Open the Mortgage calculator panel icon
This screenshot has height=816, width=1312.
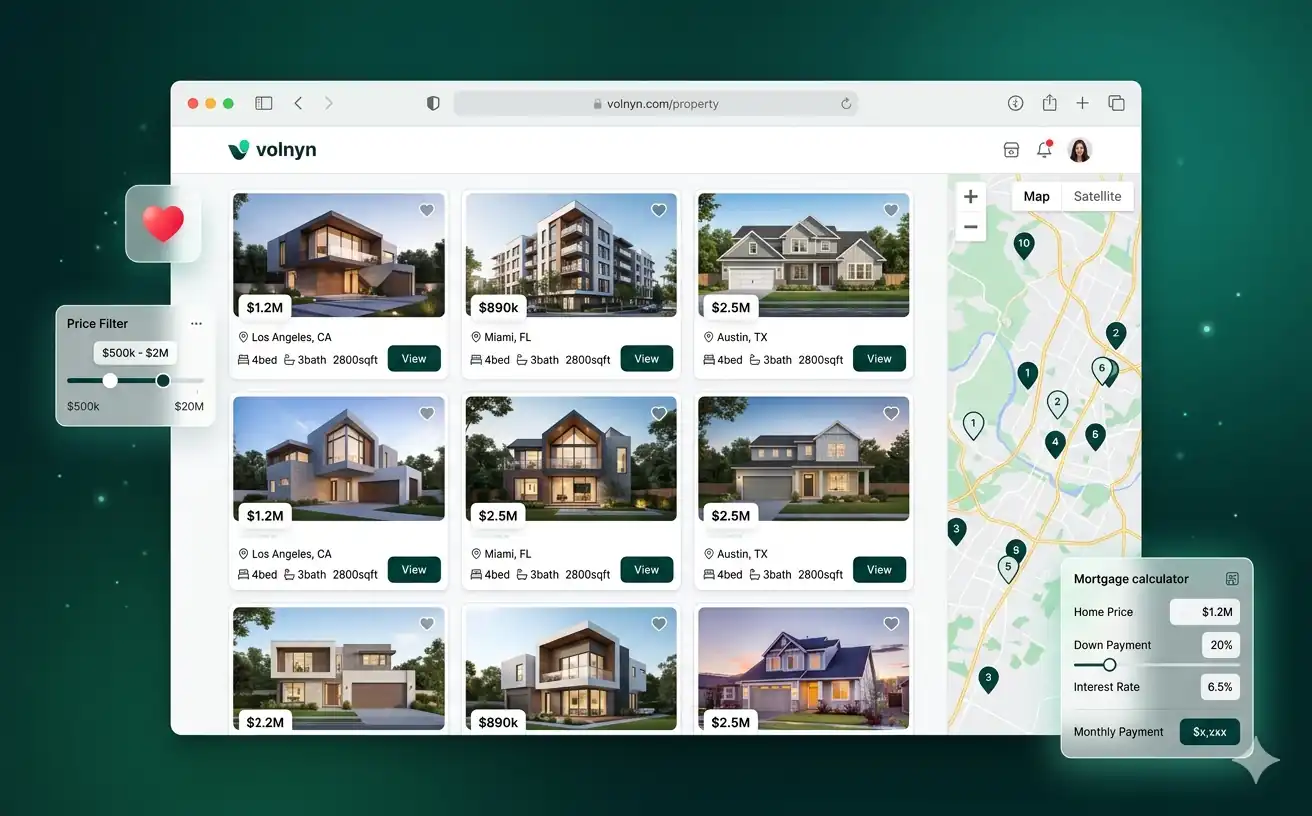tap(1232, 578)
